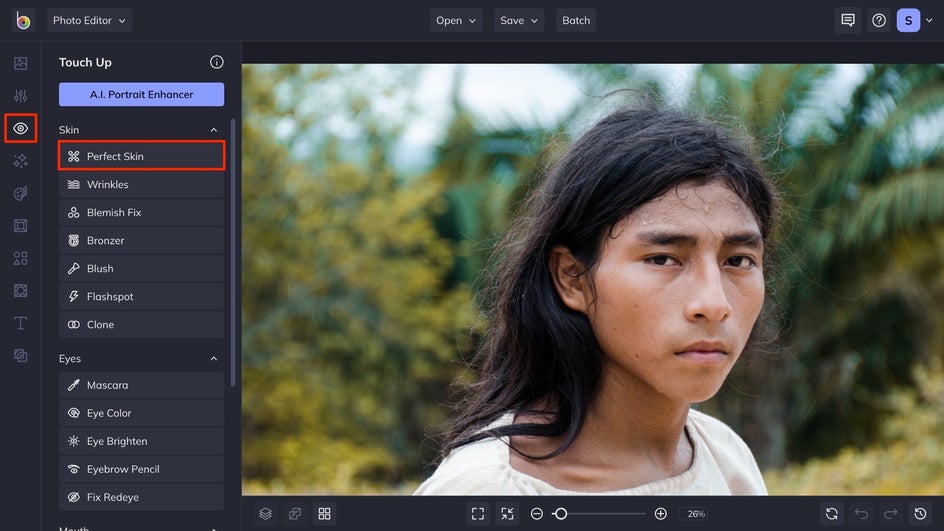Image resolution: width=944 pixels, height=531 pixels.
Task: Click the A.I. Portrait Enhancer button
Action: pyautogui.click(x=141, y=95)
